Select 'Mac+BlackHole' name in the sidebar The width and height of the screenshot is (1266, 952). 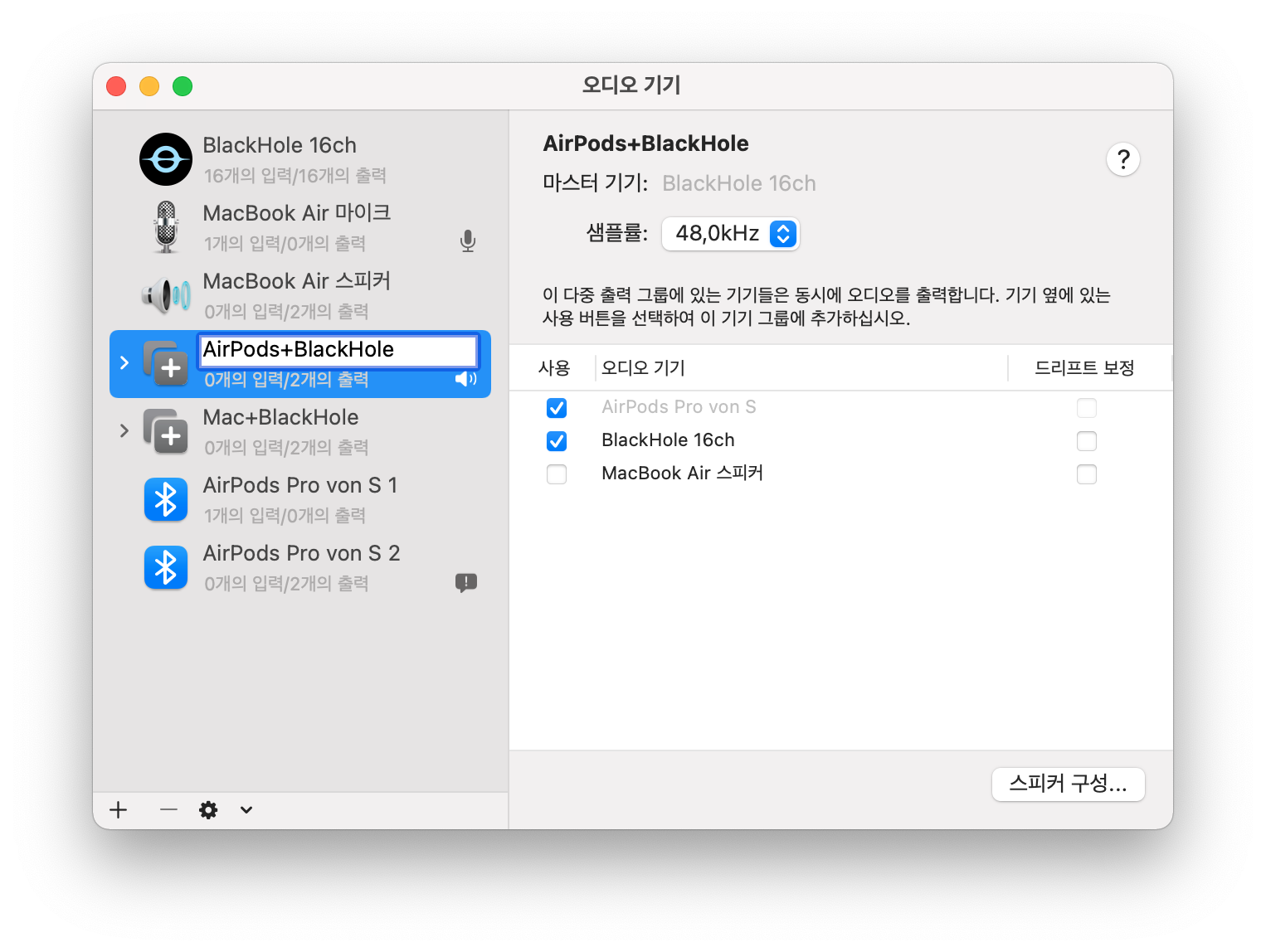pyautogui.click(x=281, y=417)
